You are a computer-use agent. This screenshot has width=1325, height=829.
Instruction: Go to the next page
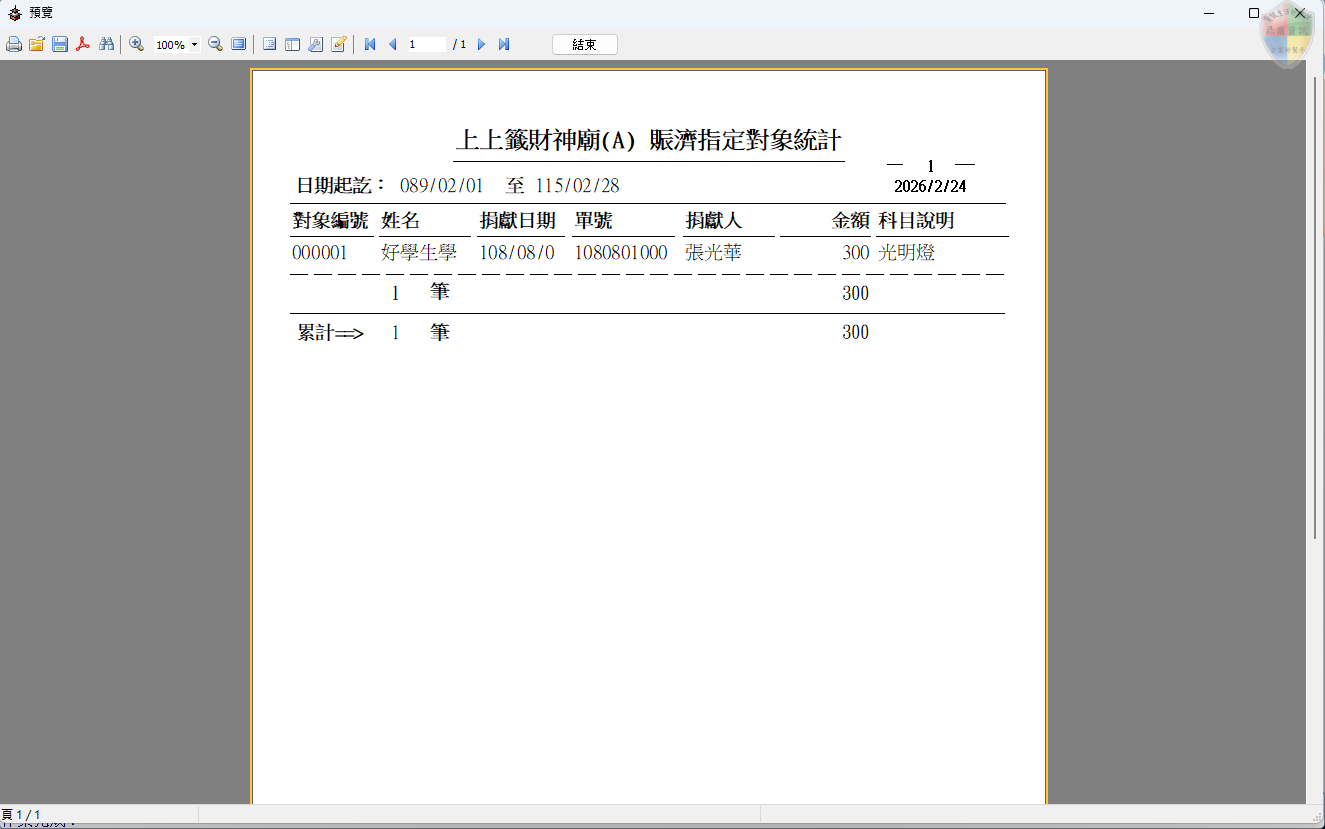coord(481,44)
